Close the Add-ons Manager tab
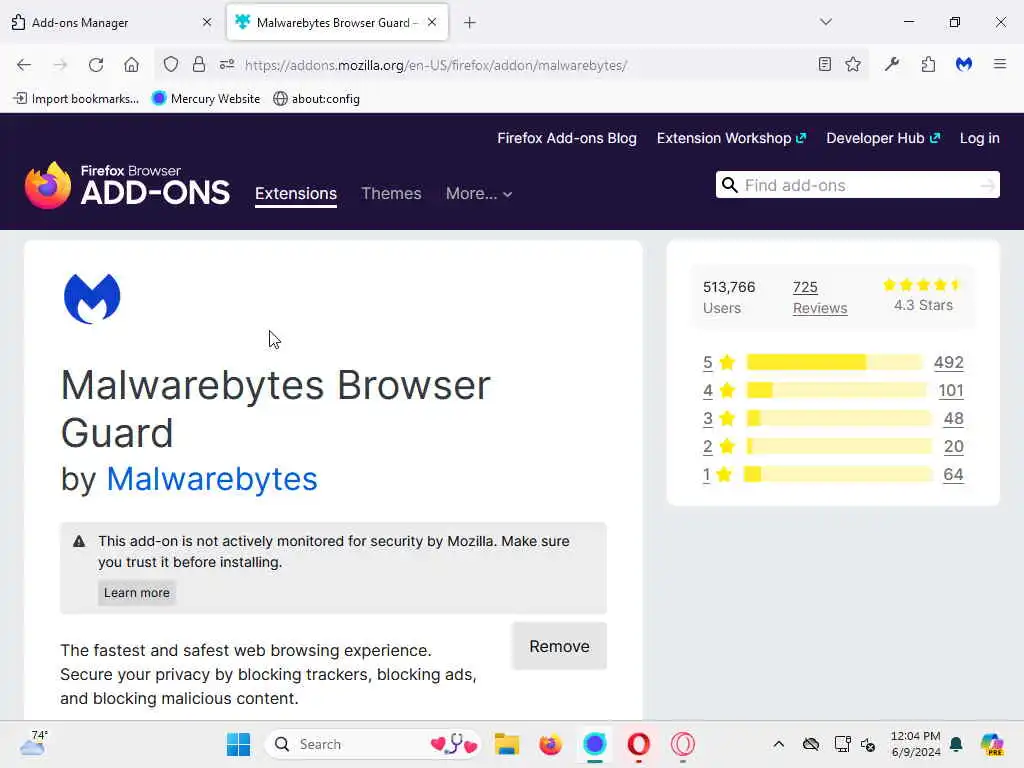1024x768 pixels. [207, 22]
